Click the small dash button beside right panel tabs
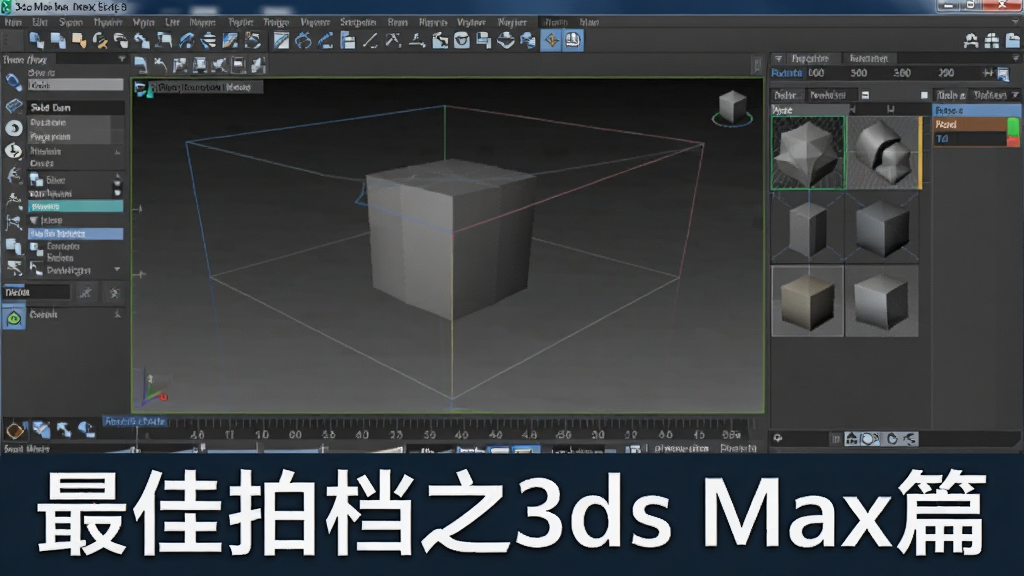The width and height of the screenshot is (1024, 576). [865, 95]
